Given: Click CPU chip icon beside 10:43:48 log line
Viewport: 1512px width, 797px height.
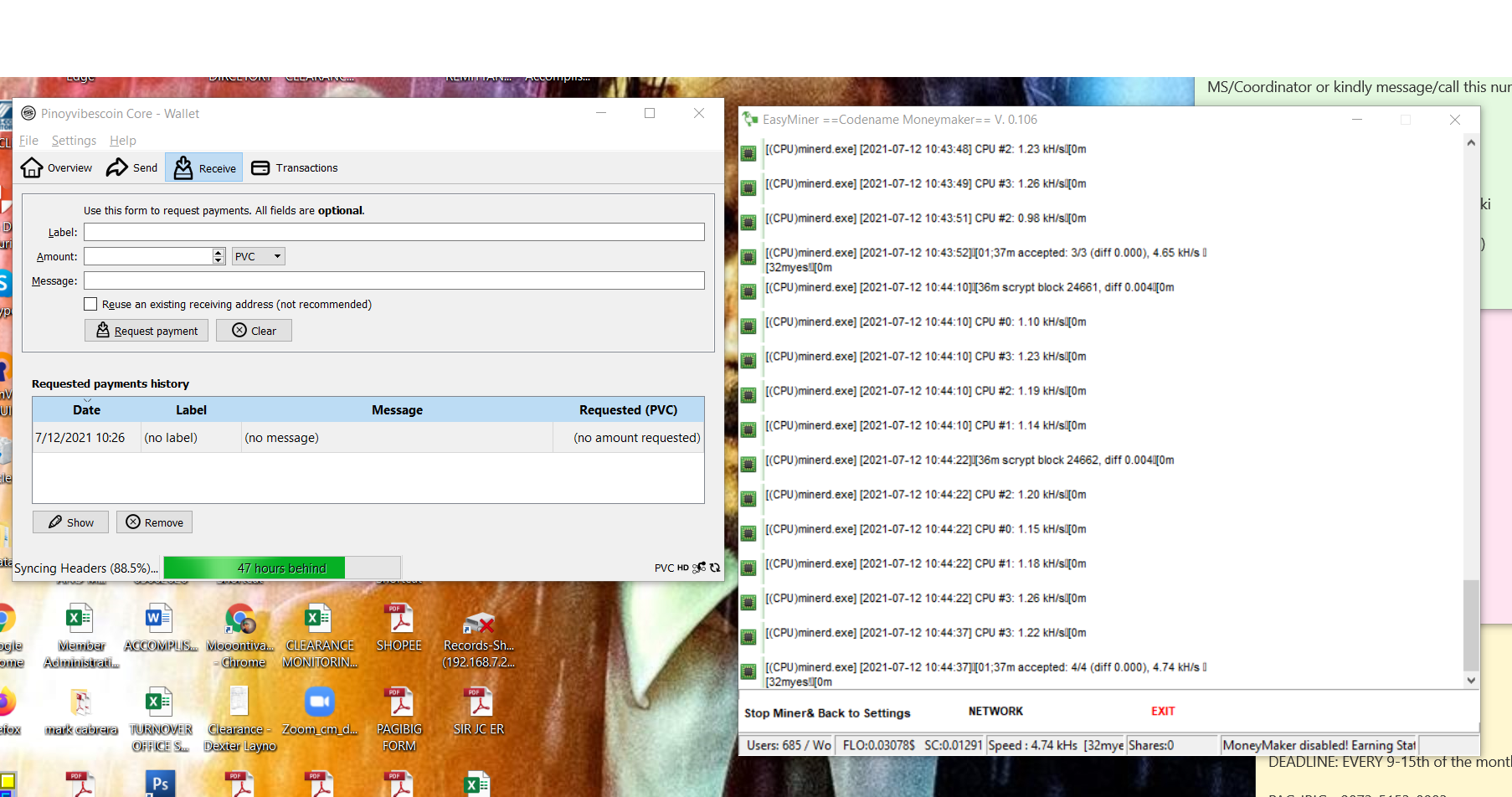Looking at the screenshot, I should 748,153.
